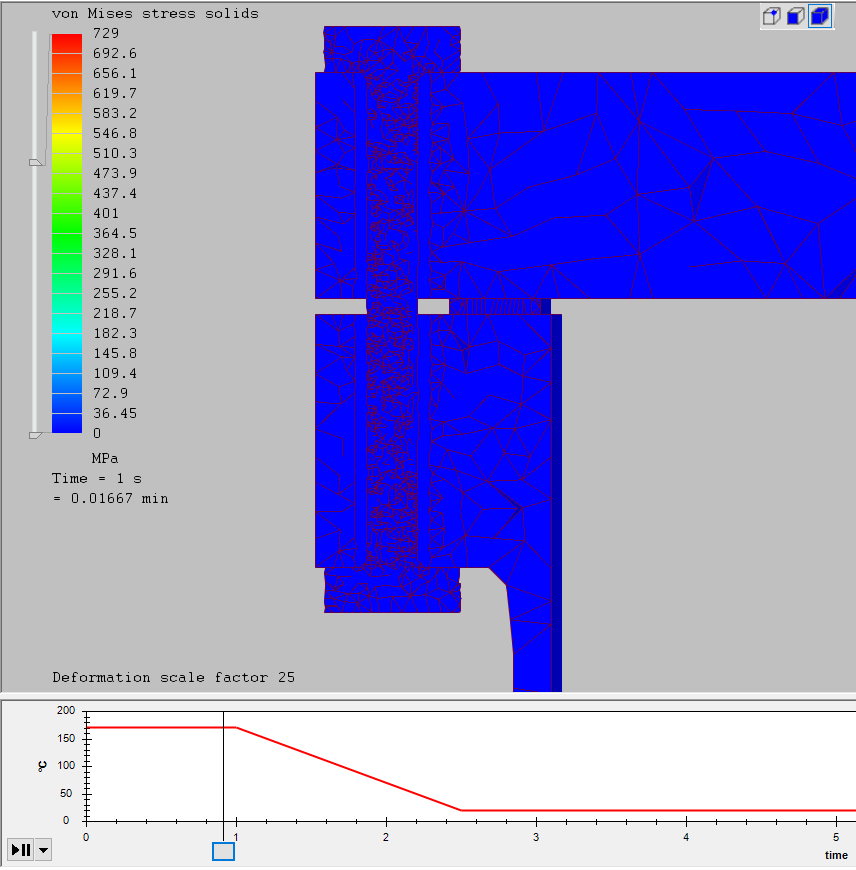This screenshot has height=870, width=856.
Task: Click the 'von Mises stress solids' title
Action: (x=155, y=13)
